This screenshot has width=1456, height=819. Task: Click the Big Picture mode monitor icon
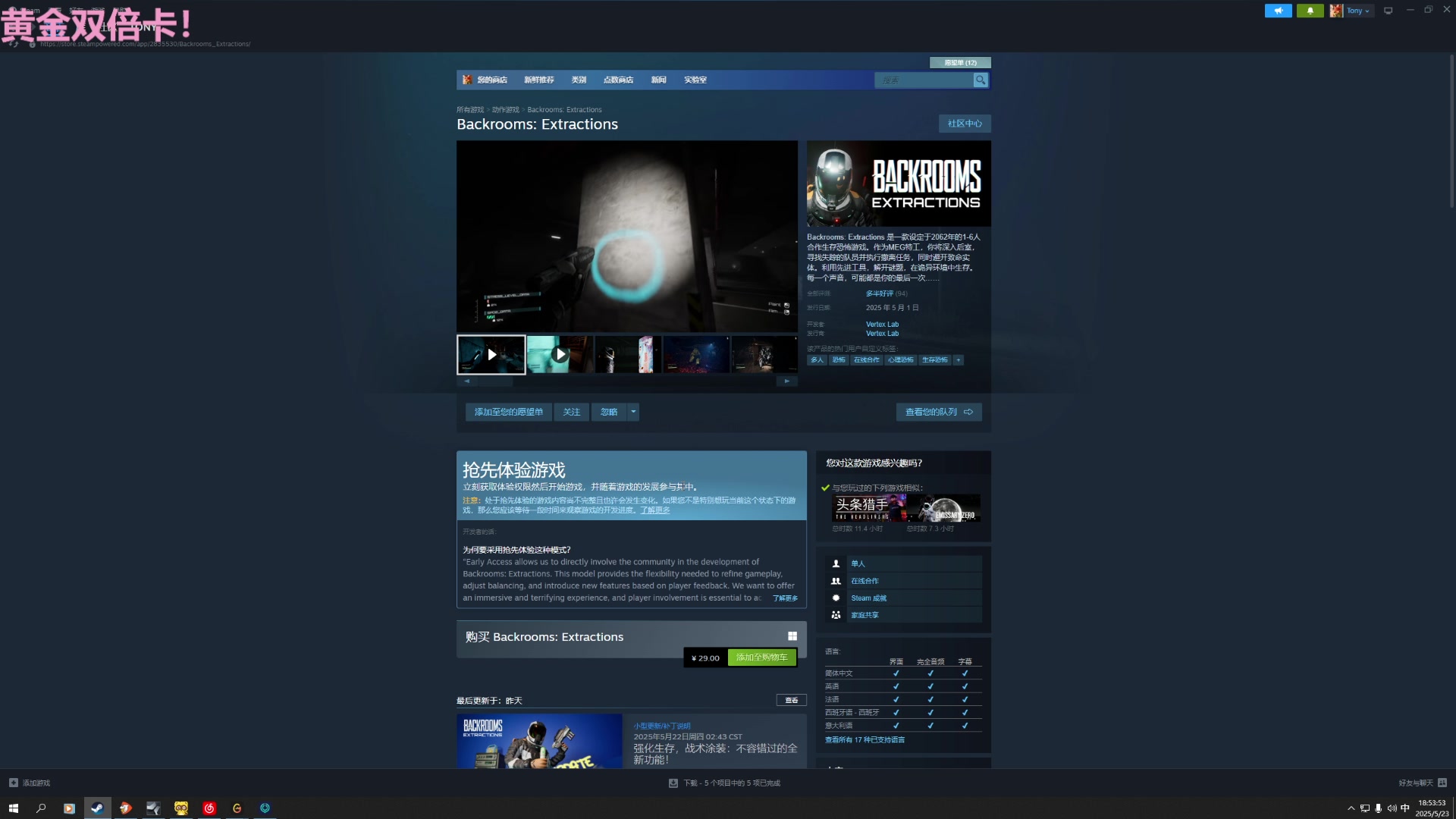tap(1388, 11)
